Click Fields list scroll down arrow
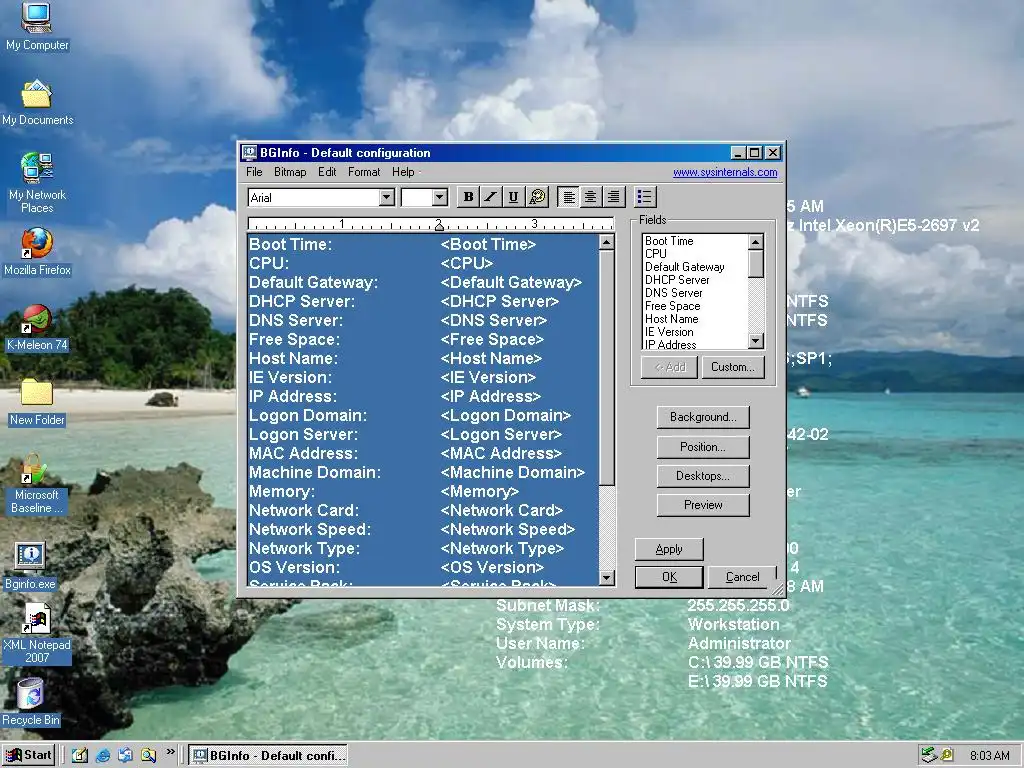1024x768 pixels. (x=756, y=341)
